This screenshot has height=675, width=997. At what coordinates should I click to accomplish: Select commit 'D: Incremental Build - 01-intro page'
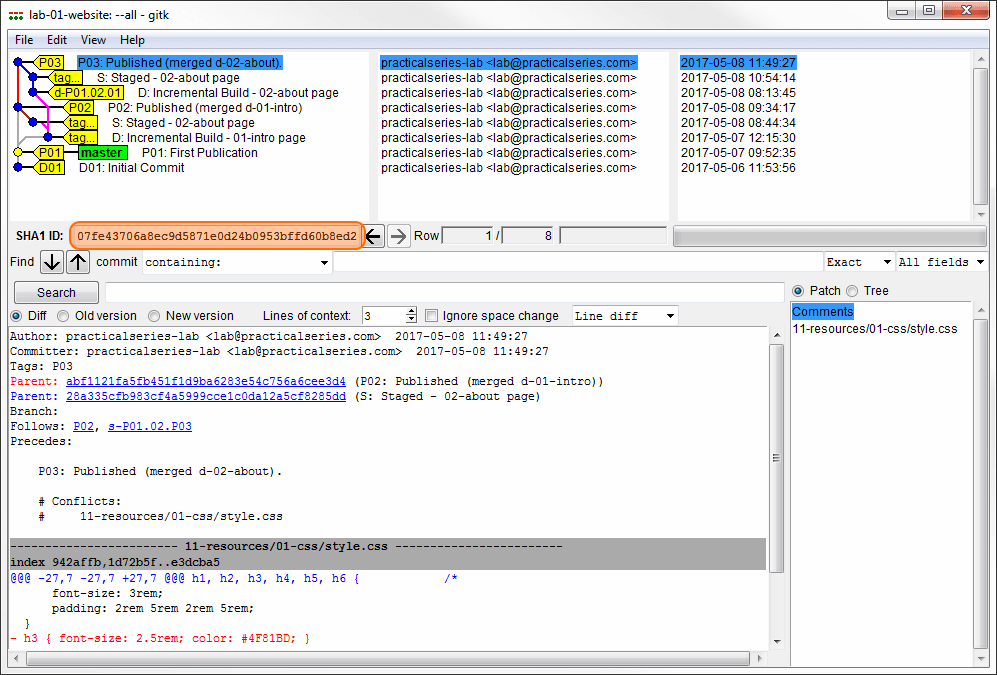pos(209,138)
